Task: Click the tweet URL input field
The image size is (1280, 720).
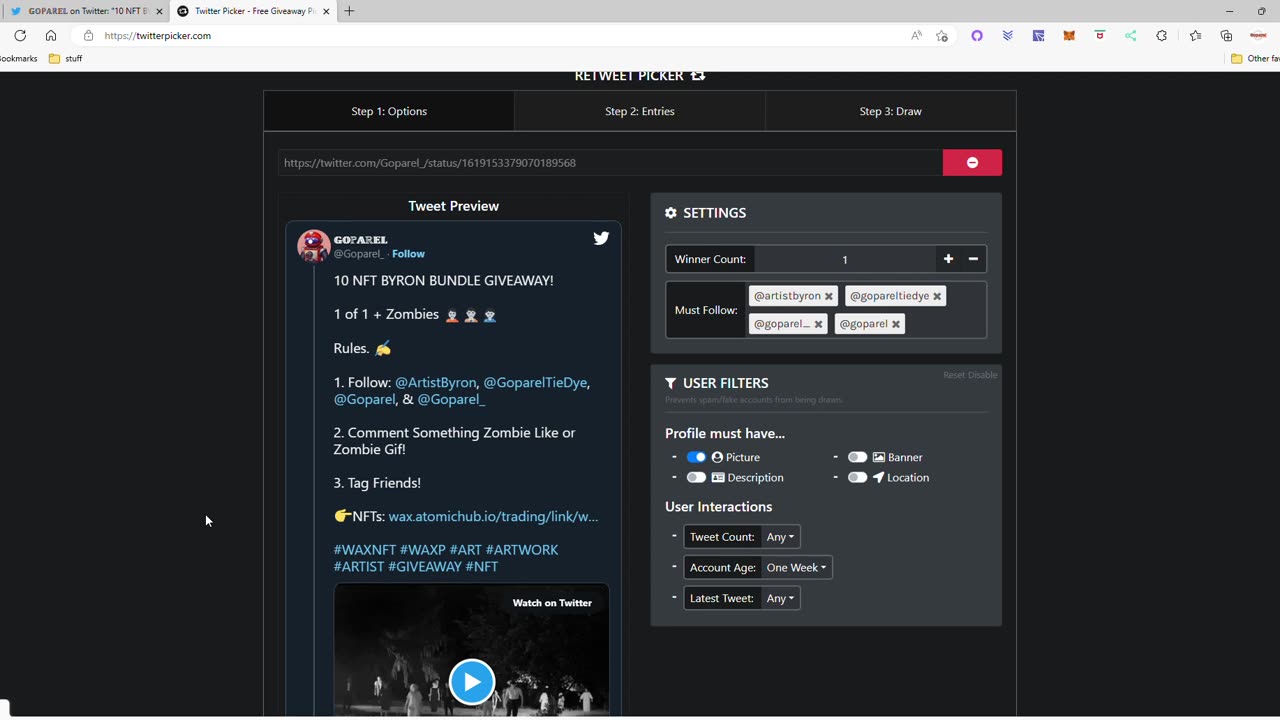Action: point(610,163)
